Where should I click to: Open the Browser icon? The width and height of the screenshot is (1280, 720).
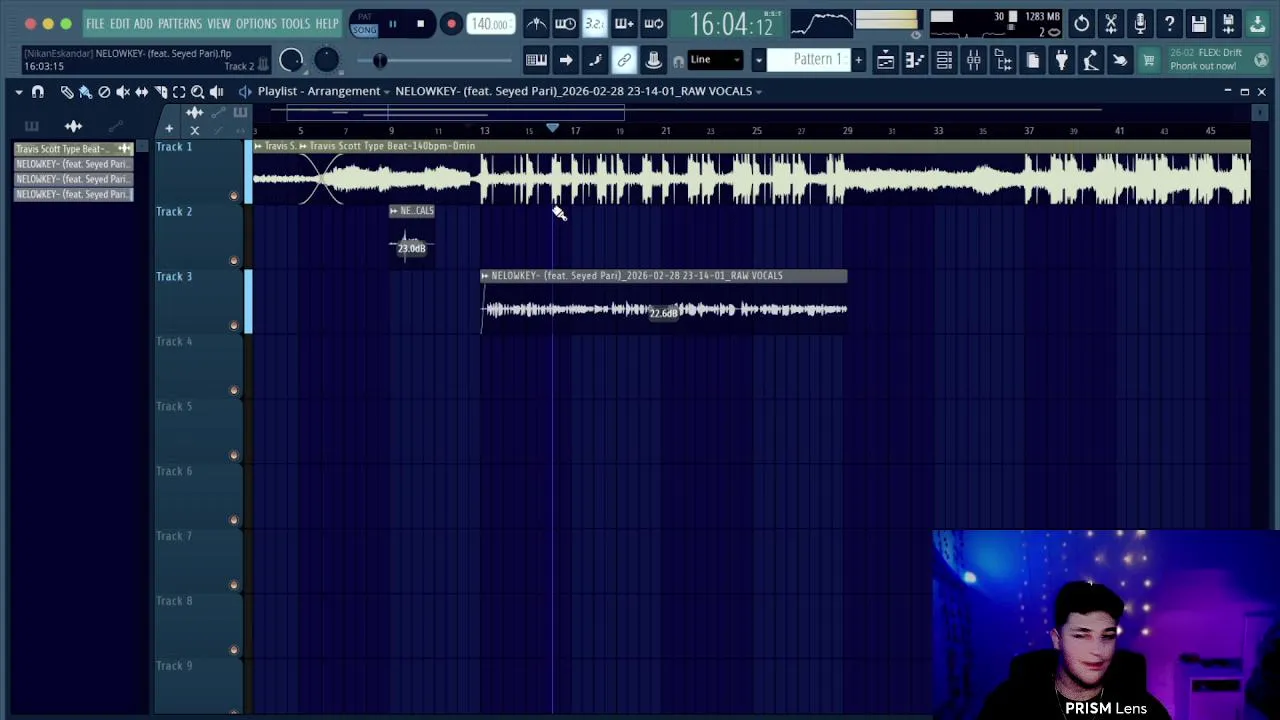click(x=1003, y=61)
